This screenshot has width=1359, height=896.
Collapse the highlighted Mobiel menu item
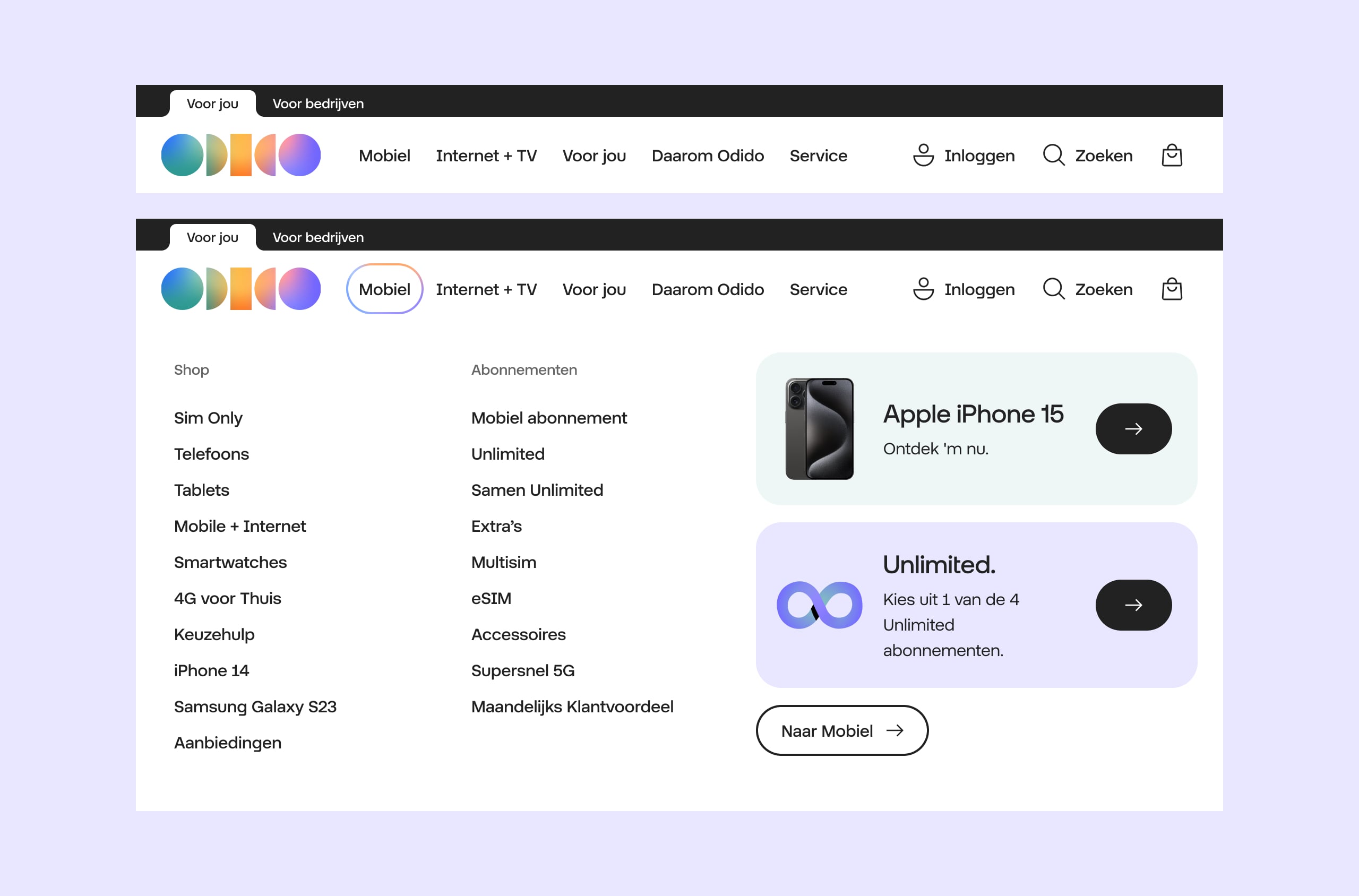(x=385, y=289)
